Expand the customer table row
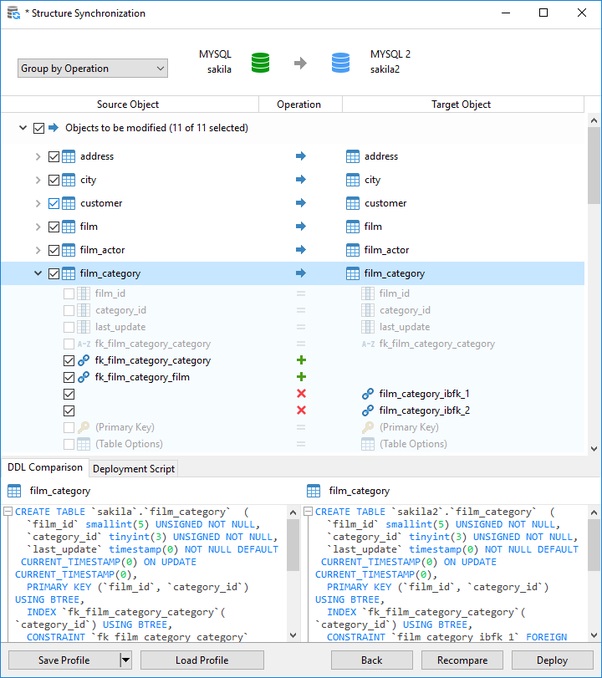This screenshot has height=678, width=602. click(x=38, y=203)
